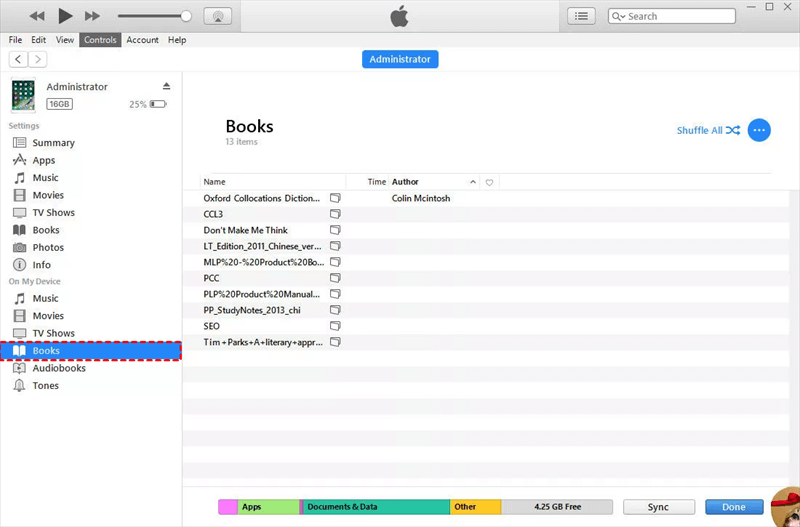Navigate forward with the right chevron
This screenshot has height=527, width=800.
[x=38, y=60]
